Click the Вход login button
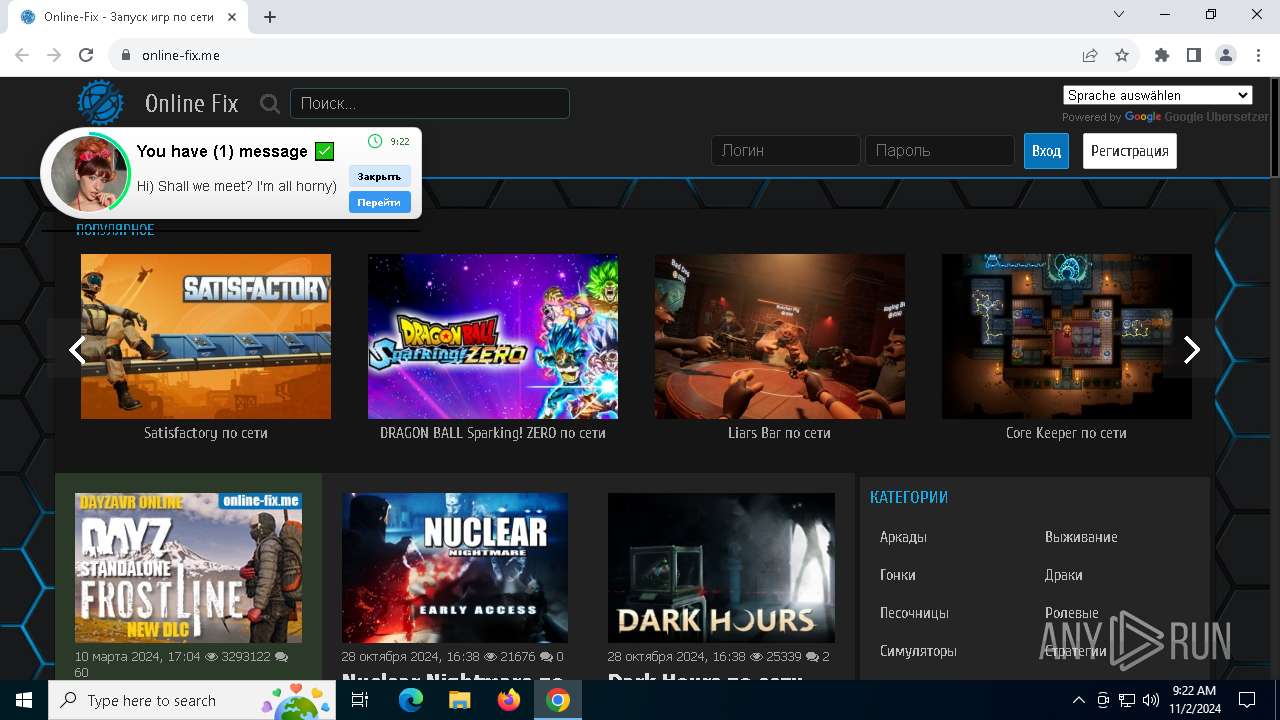 coord(1046,151)
